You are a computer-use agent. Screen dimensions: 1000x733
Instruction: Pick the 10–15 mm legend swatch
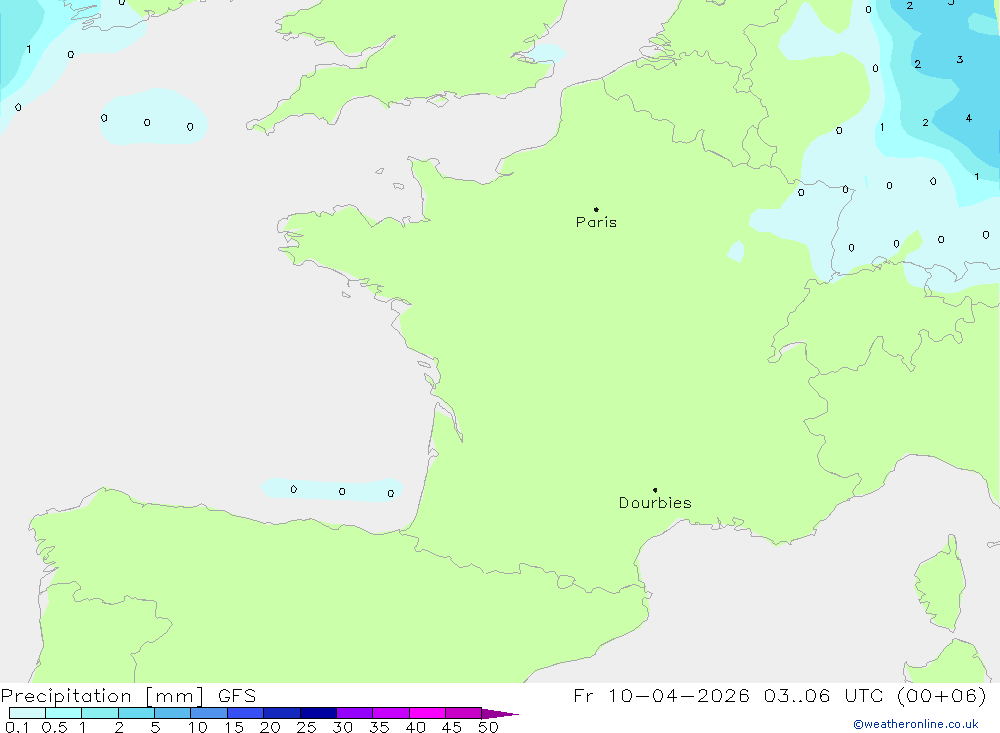[209, 713]
